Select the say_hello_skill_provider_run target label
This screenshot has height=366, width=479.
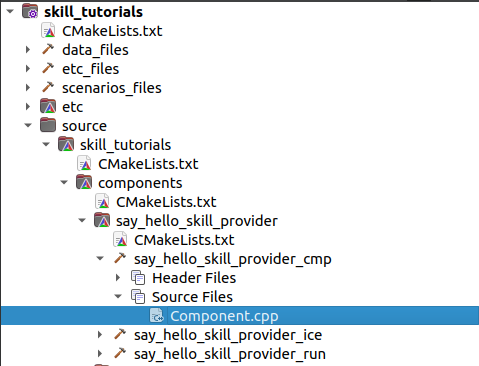point(230,354)
